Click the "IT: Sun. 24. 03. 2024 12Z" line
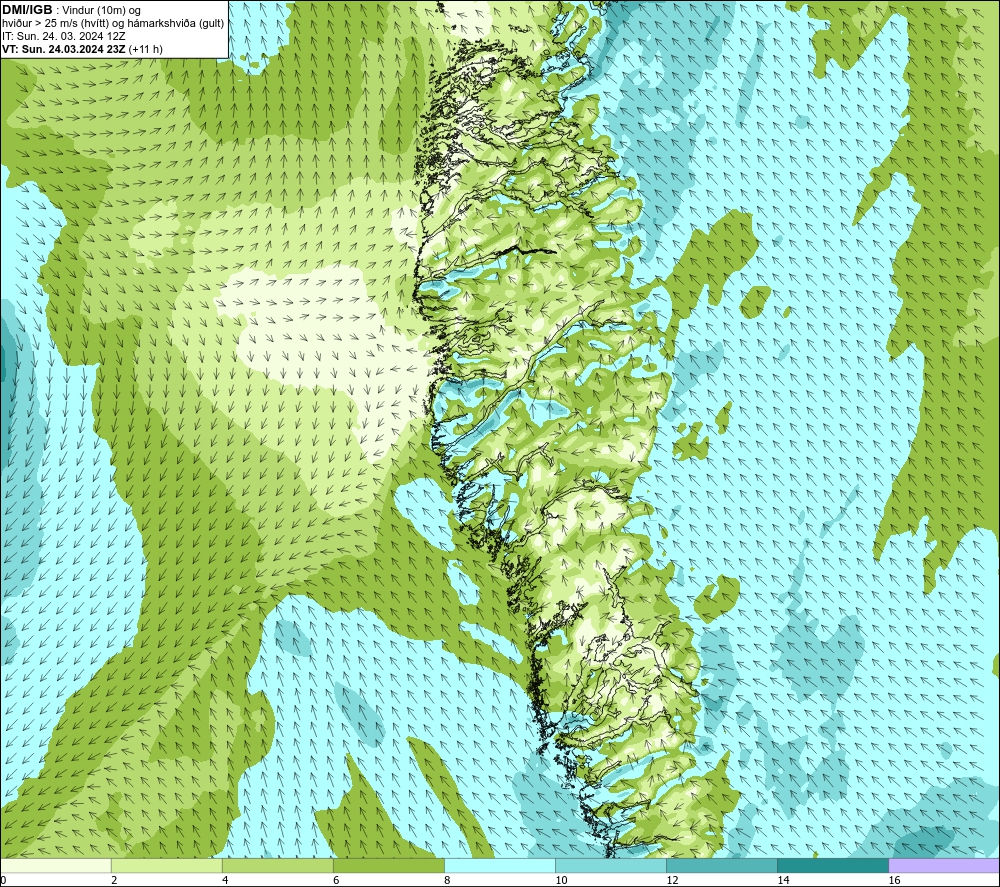1000x887 pixels. tap(64, 36)
